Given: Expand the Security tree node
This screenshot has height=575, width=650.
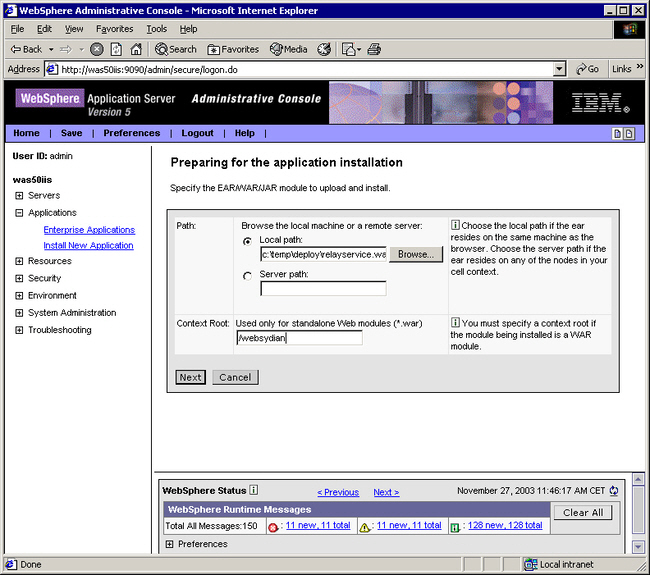Looking at the screenshot, I should tap(19, 278).
